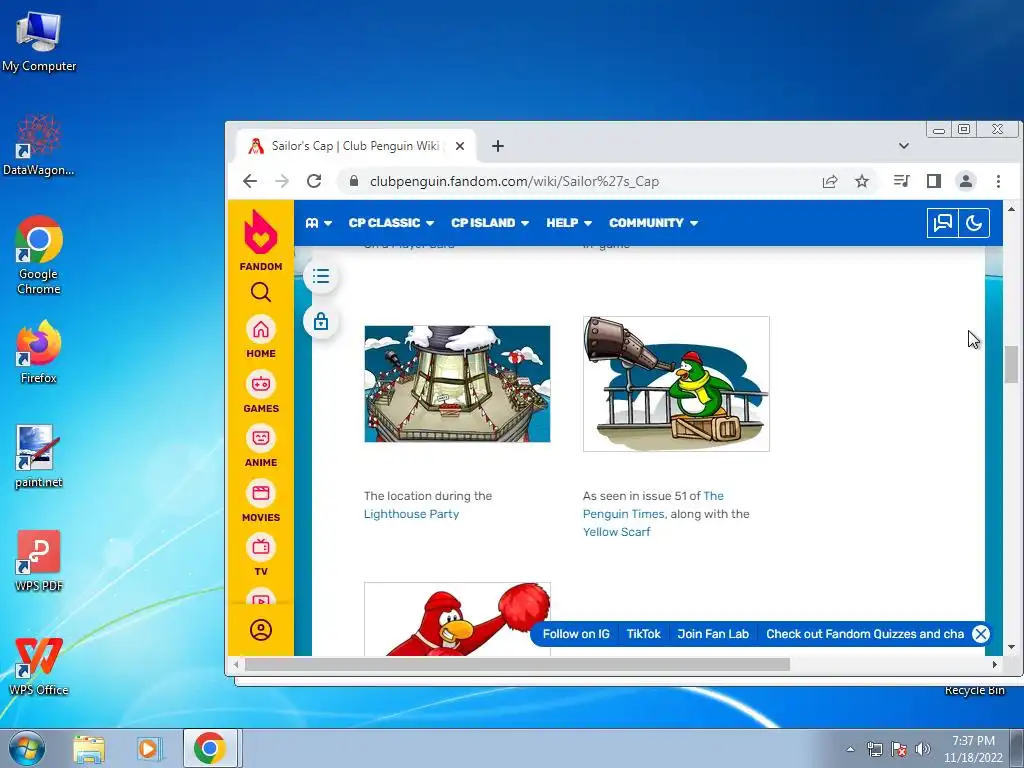The height and width of the screenshot is (768, 1024).
Task: Click horizontal scroll left arrow
Action: click(x=236, y=665)
